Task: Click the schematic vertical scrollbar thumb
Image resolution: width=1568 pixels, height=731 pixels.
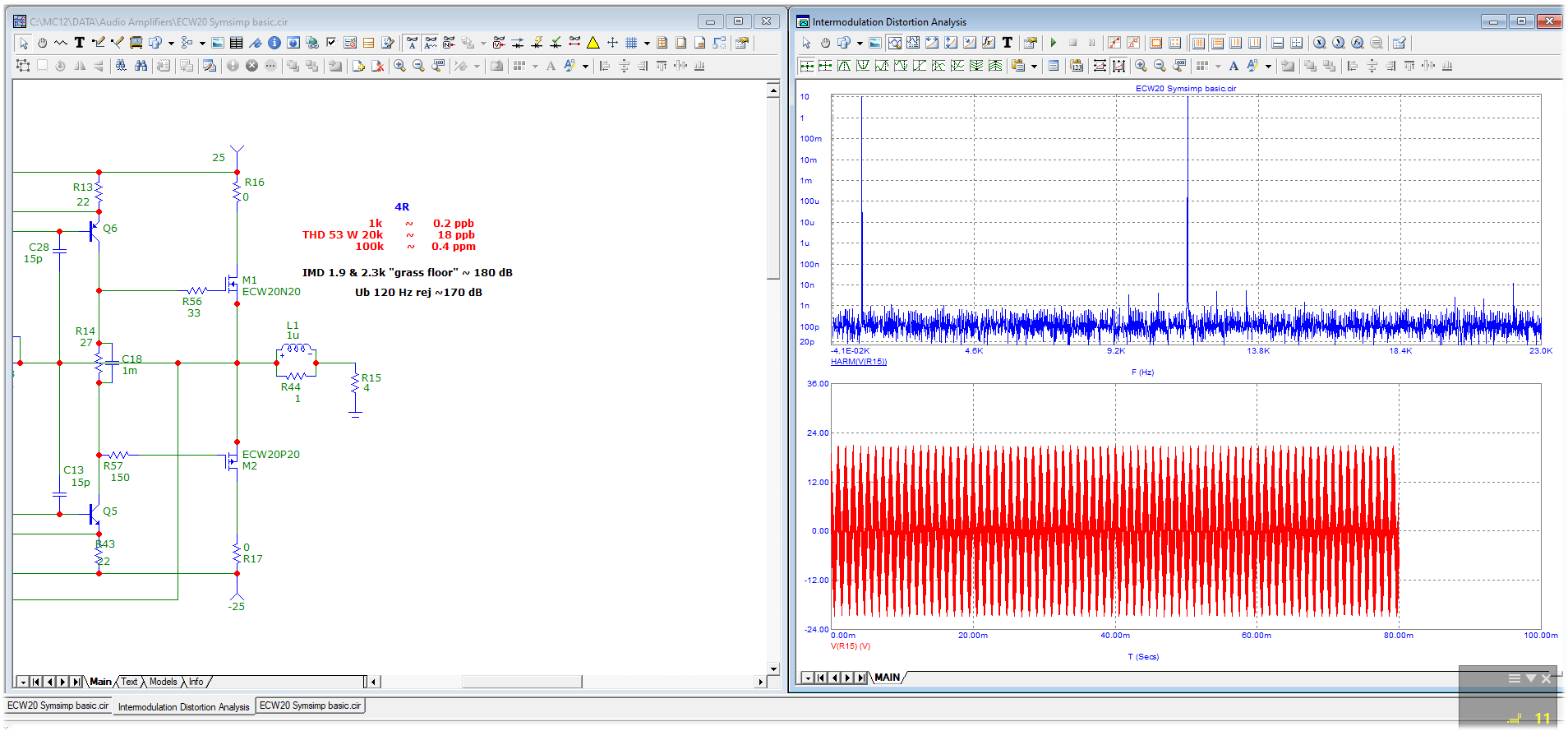Action: coord(773,188)
